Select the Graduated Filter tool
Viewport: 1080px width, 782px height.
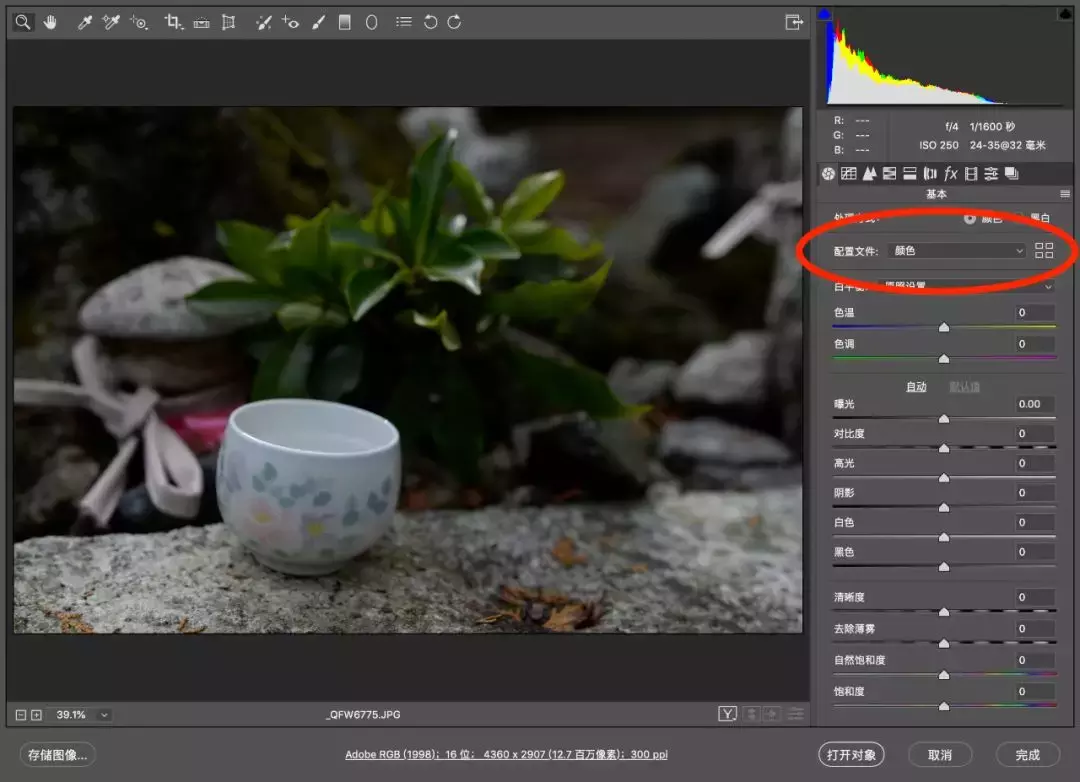point(344,22)
